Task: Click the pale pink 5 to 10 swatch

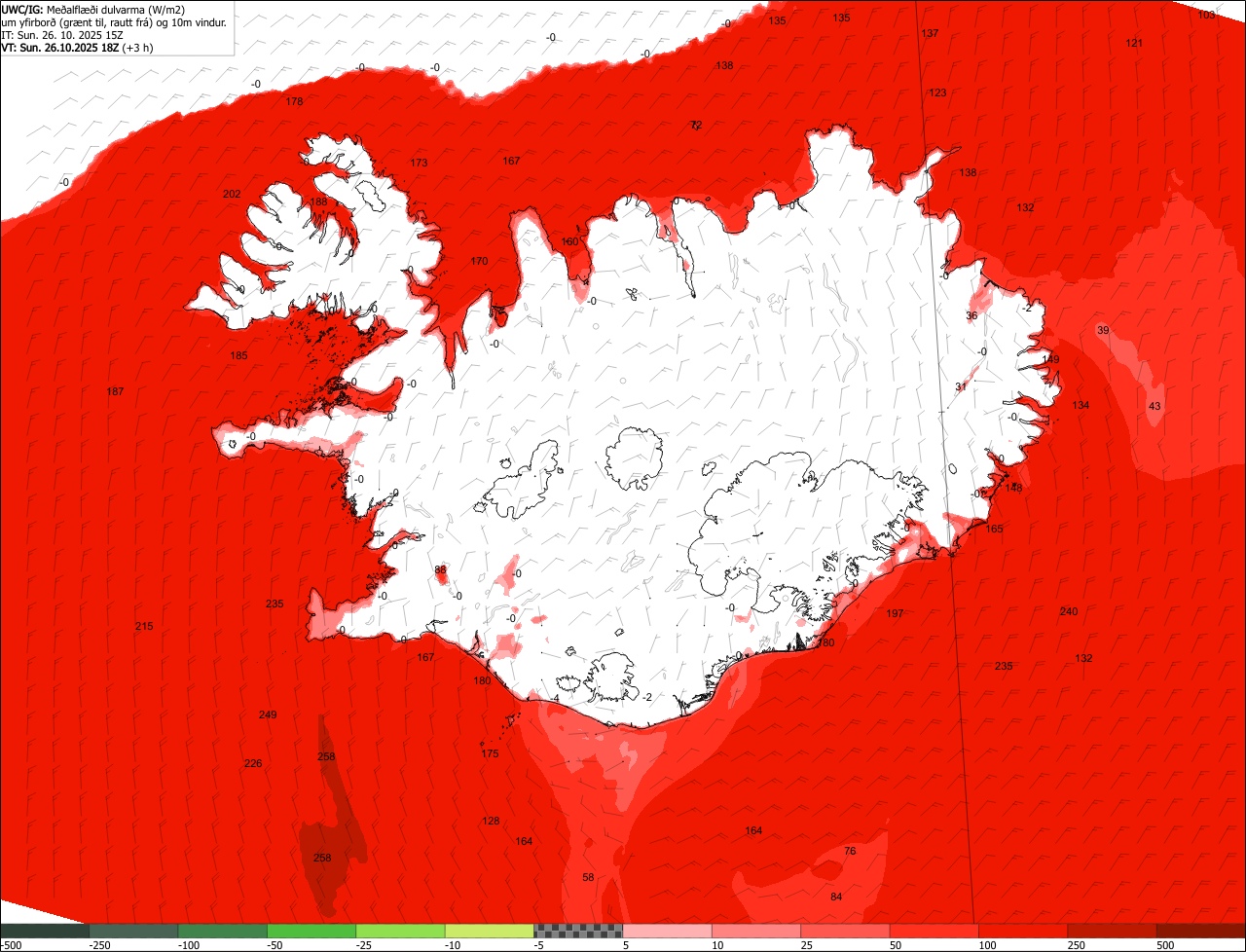Action: [667, 931]
